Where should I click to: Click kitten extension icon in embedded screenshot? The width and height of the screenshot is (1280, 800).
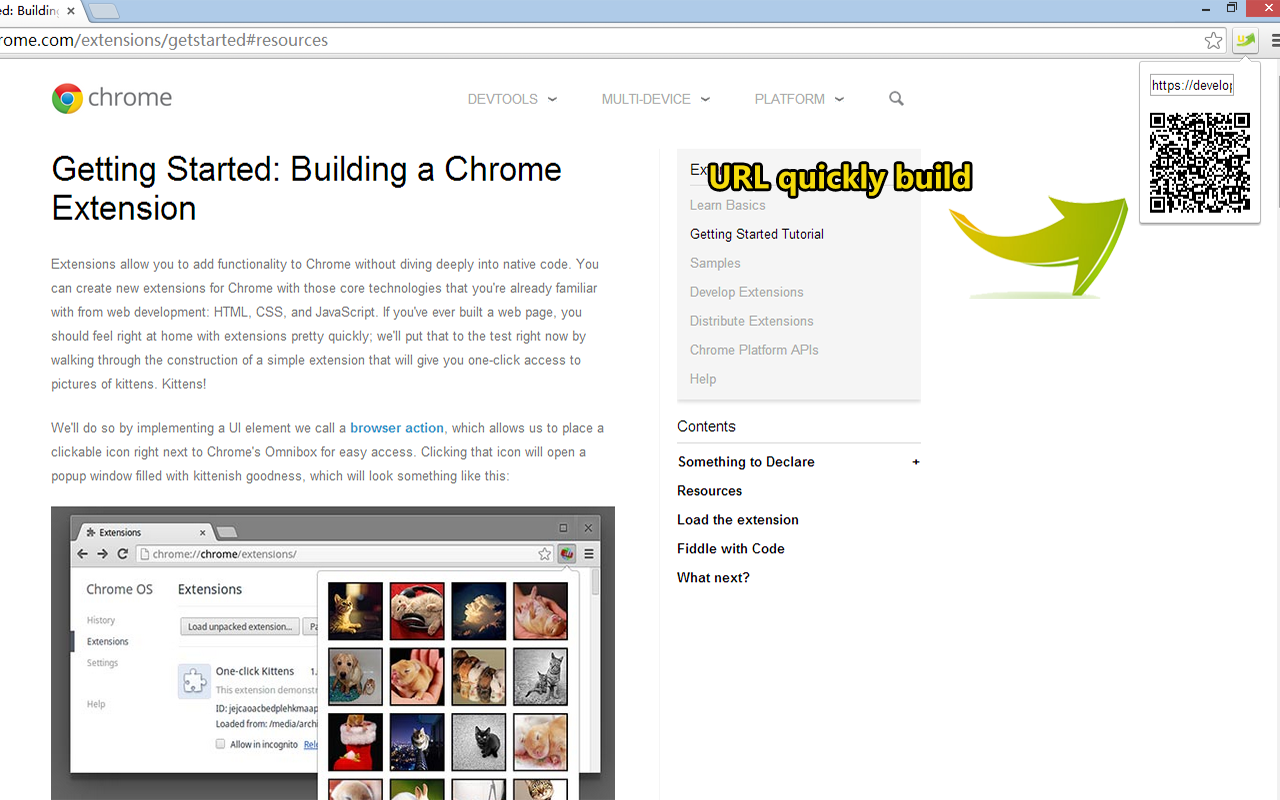click(x=567, y=553)
